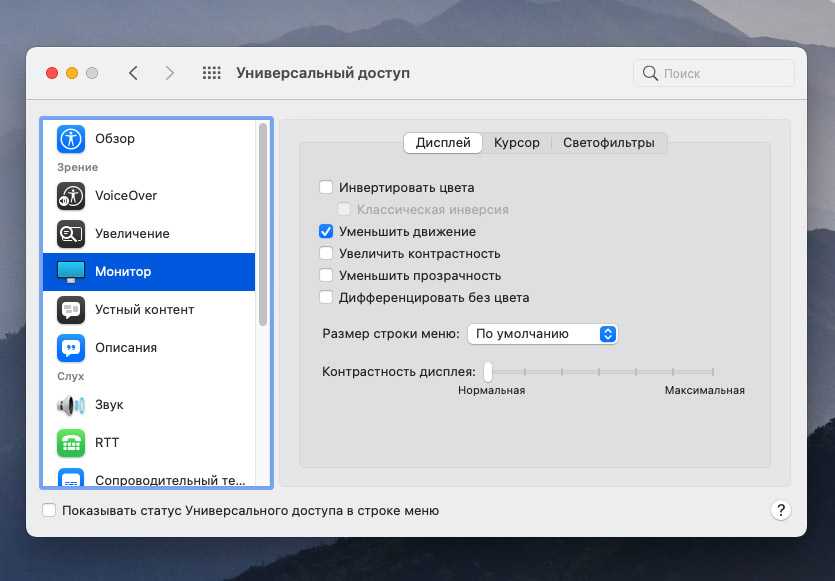
Task: Go forward with the right chevron
Action: [169, 73]
